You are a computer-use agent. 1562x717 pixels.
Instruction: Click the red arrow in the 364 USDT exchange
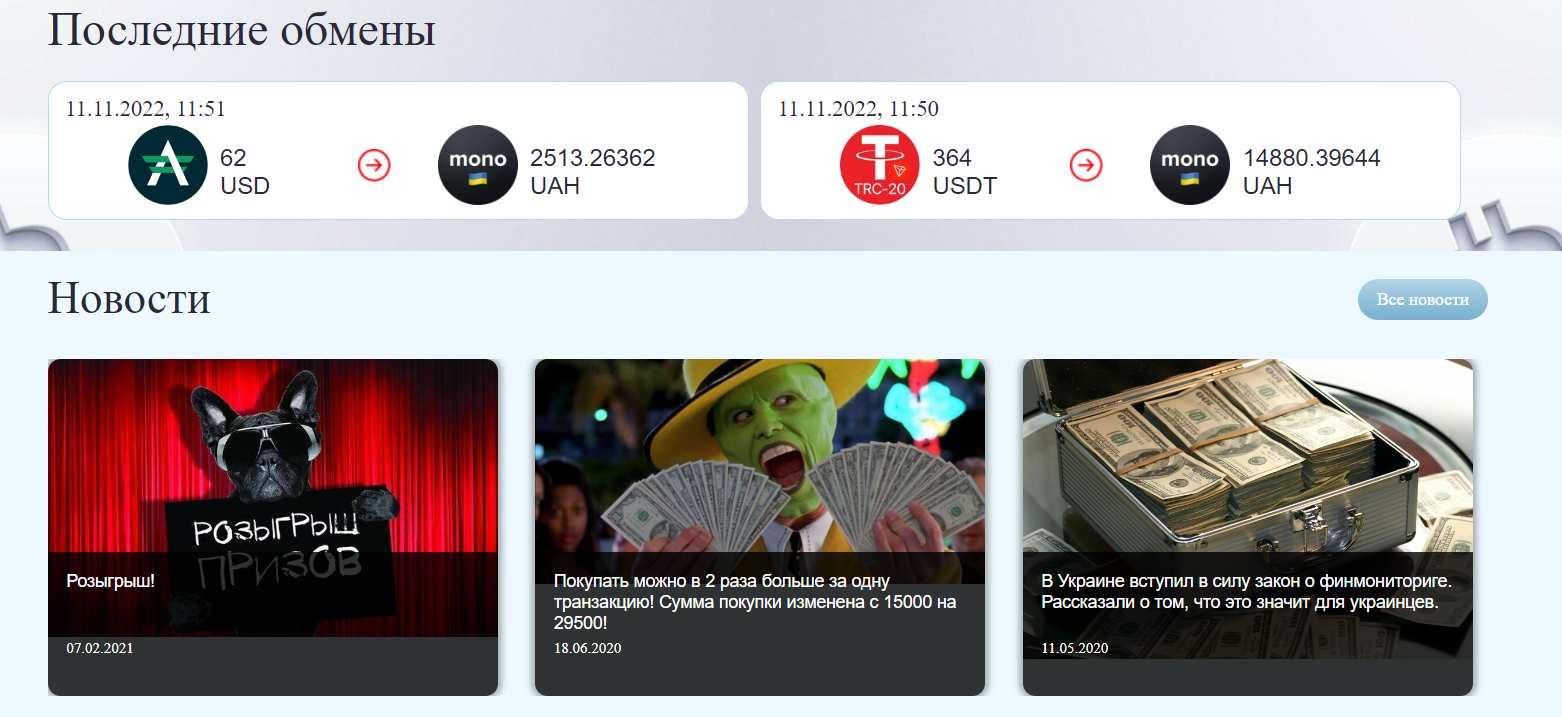click(x=1086, y=165)
